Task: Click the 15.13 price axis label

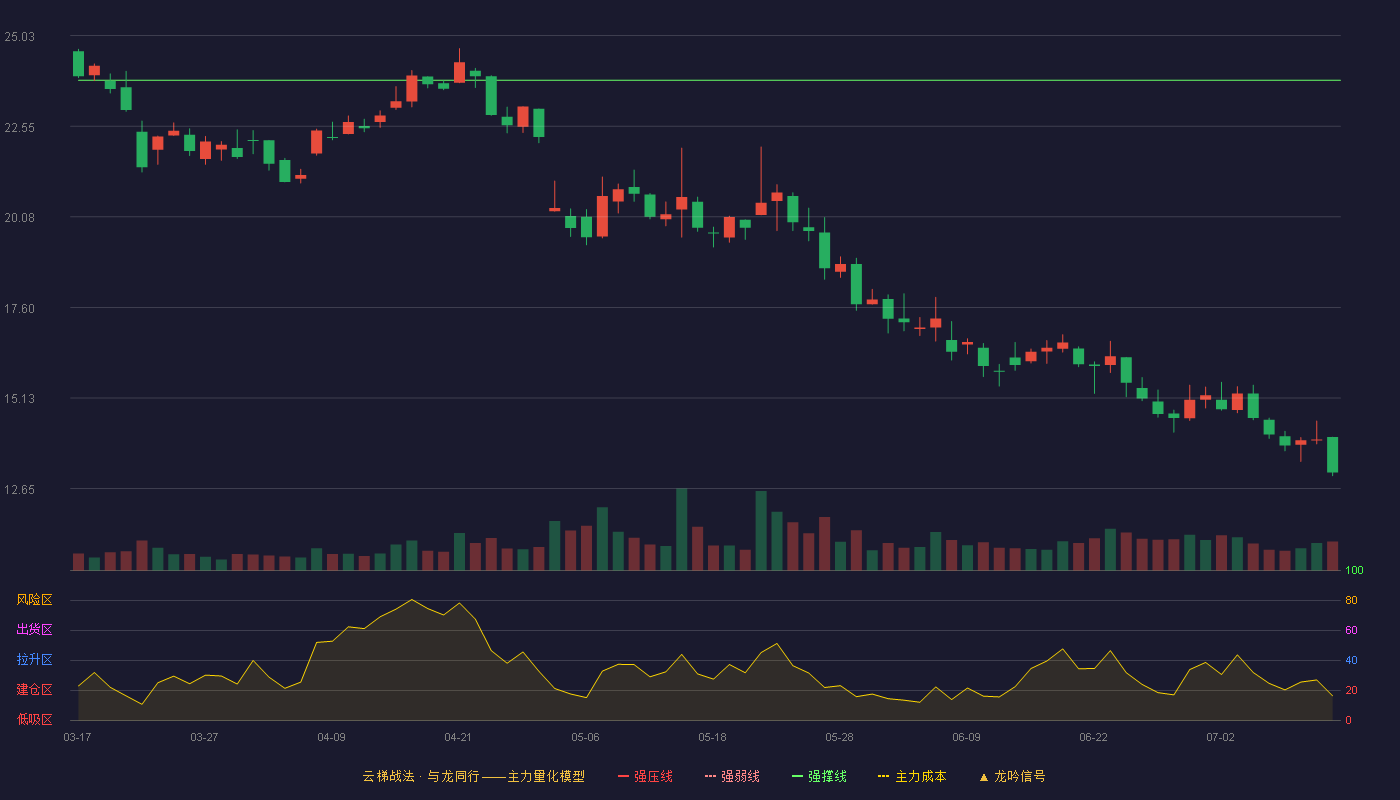Action: click(x=19, y=399)
